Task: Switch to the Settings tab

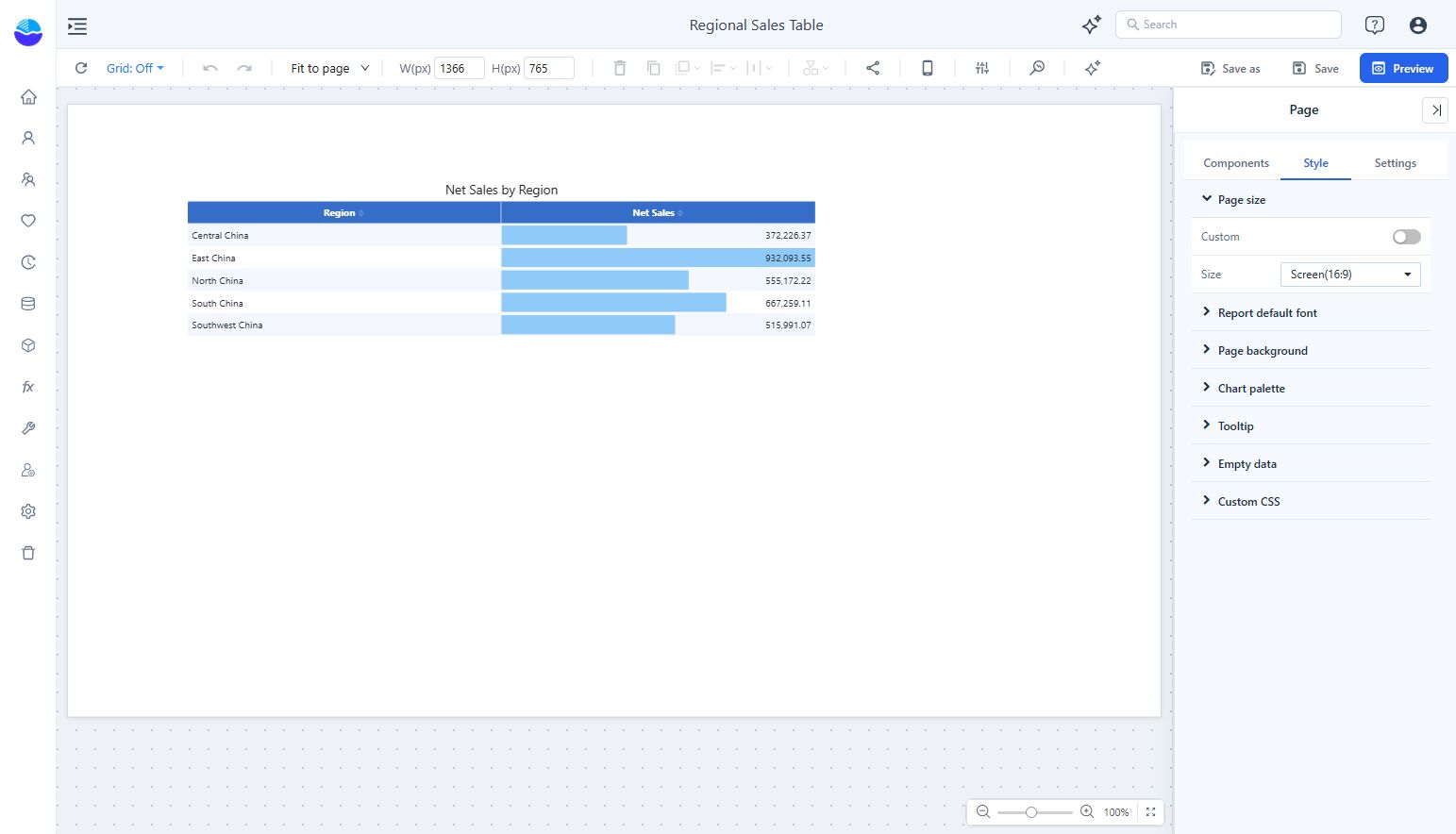Action: (x=1395, y=163)
